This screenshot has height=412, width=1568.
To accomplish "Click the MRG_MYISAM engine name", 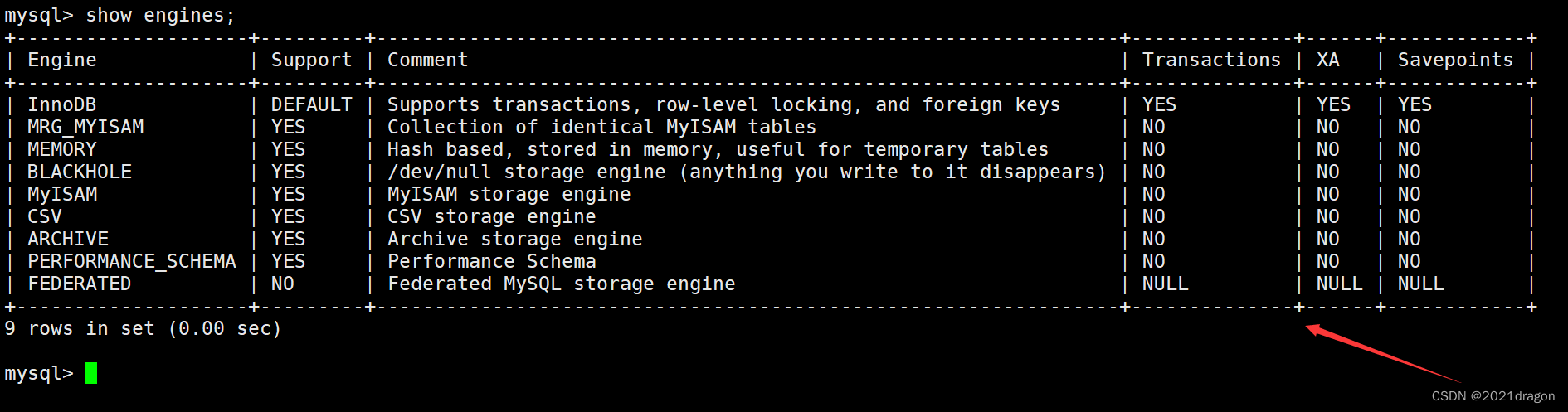I will click(x=85, y=128).
